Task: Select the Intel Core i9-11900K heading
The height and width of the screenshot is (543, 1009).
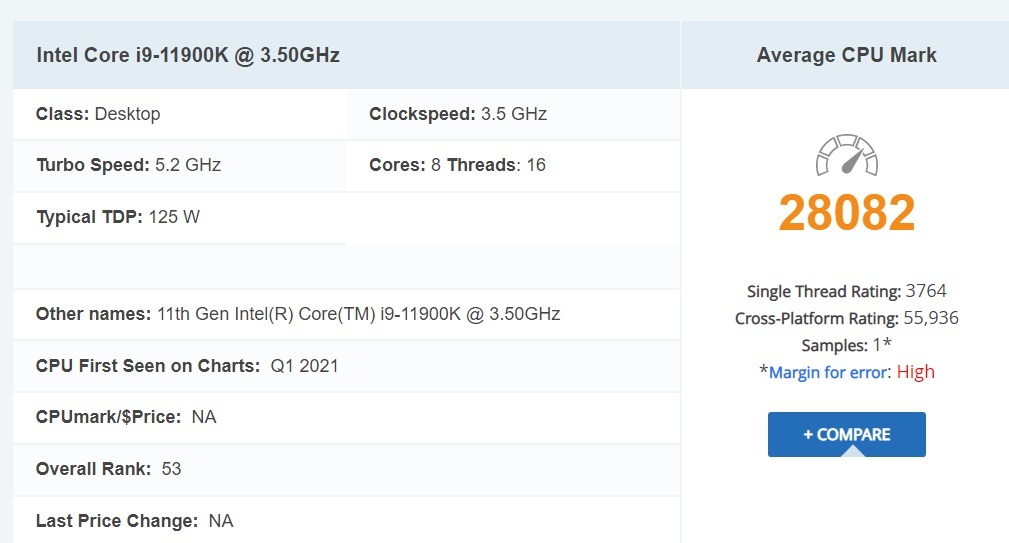Action: pos(188,55)
